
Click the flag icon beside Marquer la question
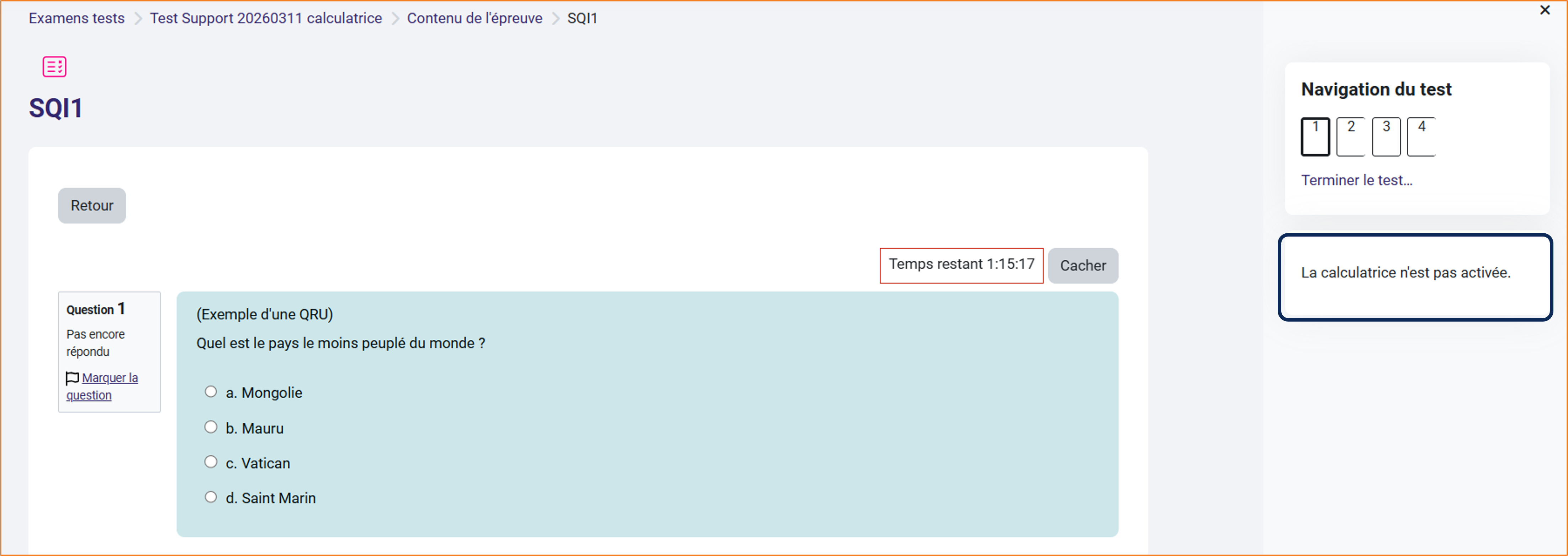[x=72, y=378]
